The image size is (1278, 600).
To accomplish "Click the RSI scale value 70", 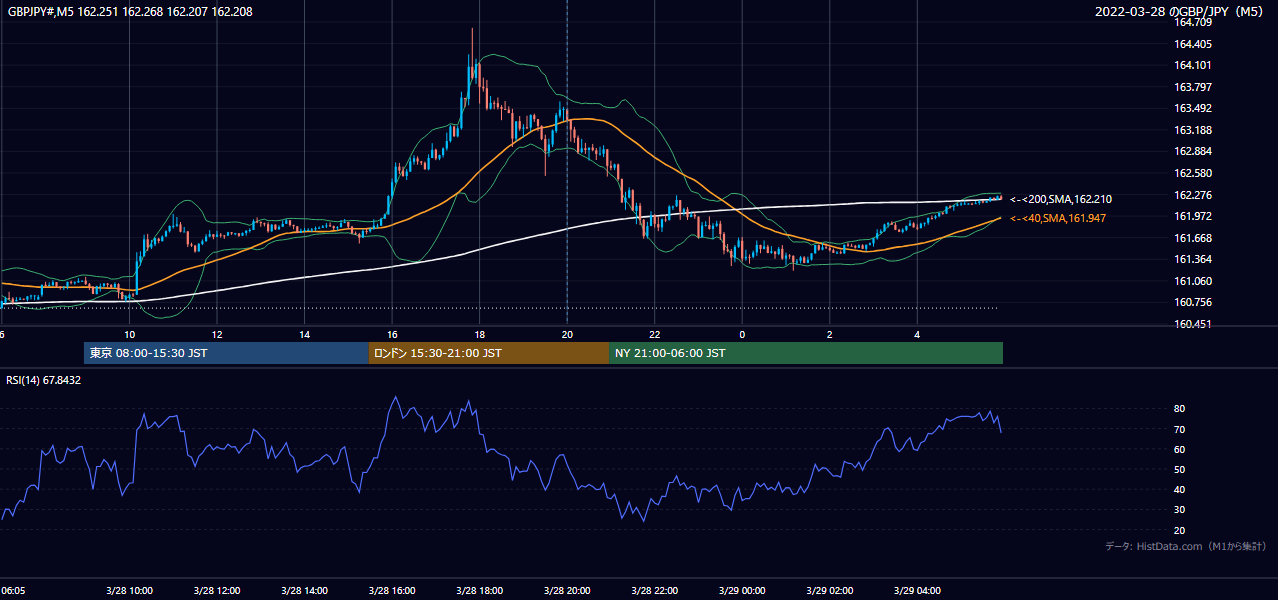I will 1180,429.
